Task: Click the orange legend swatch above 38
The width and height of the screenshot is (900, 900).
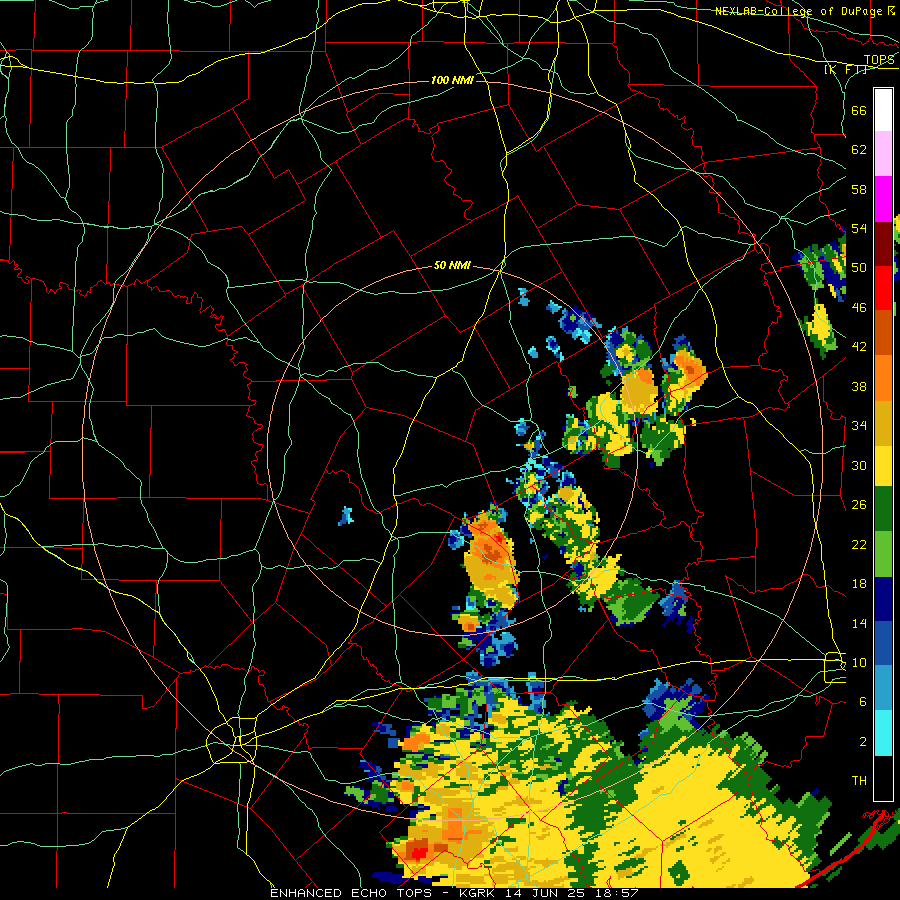Action: coord(883,378)
